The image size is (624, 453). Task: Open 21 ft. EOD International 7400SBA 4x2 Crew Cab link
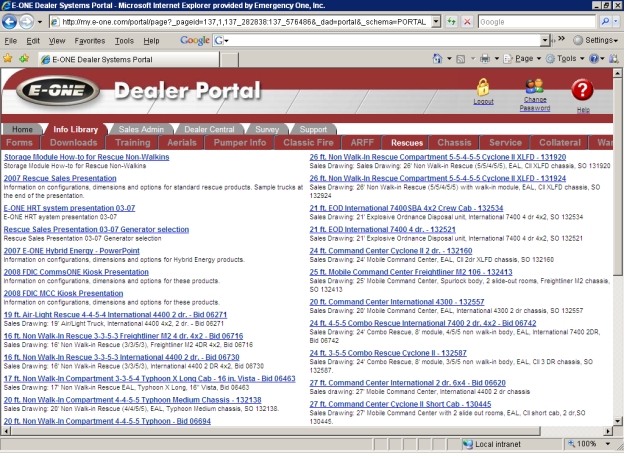(x=406, y=208)
